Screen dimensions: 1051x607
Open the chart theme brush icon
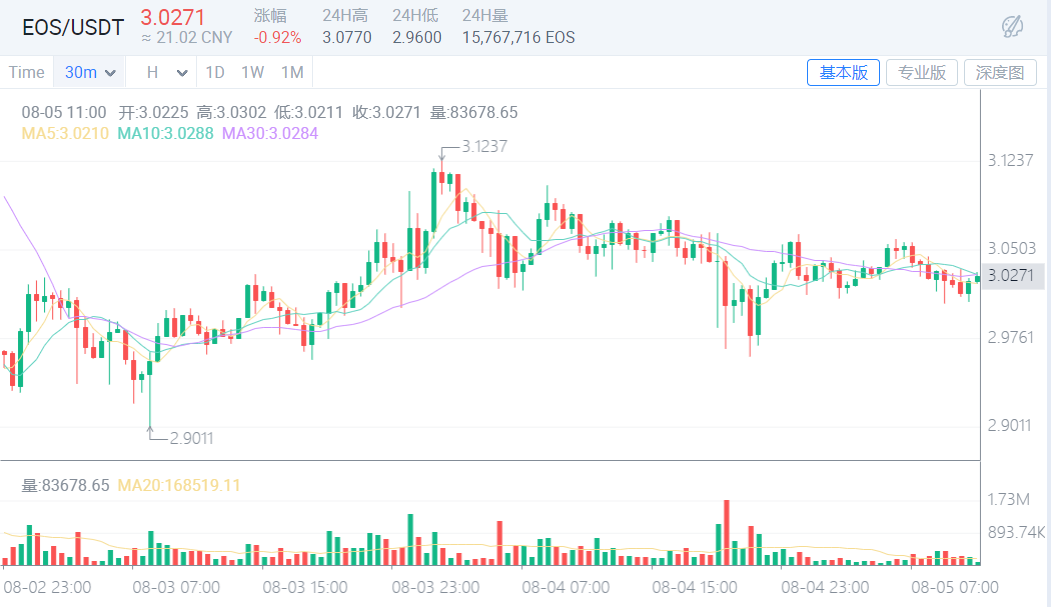(1012, 27)
